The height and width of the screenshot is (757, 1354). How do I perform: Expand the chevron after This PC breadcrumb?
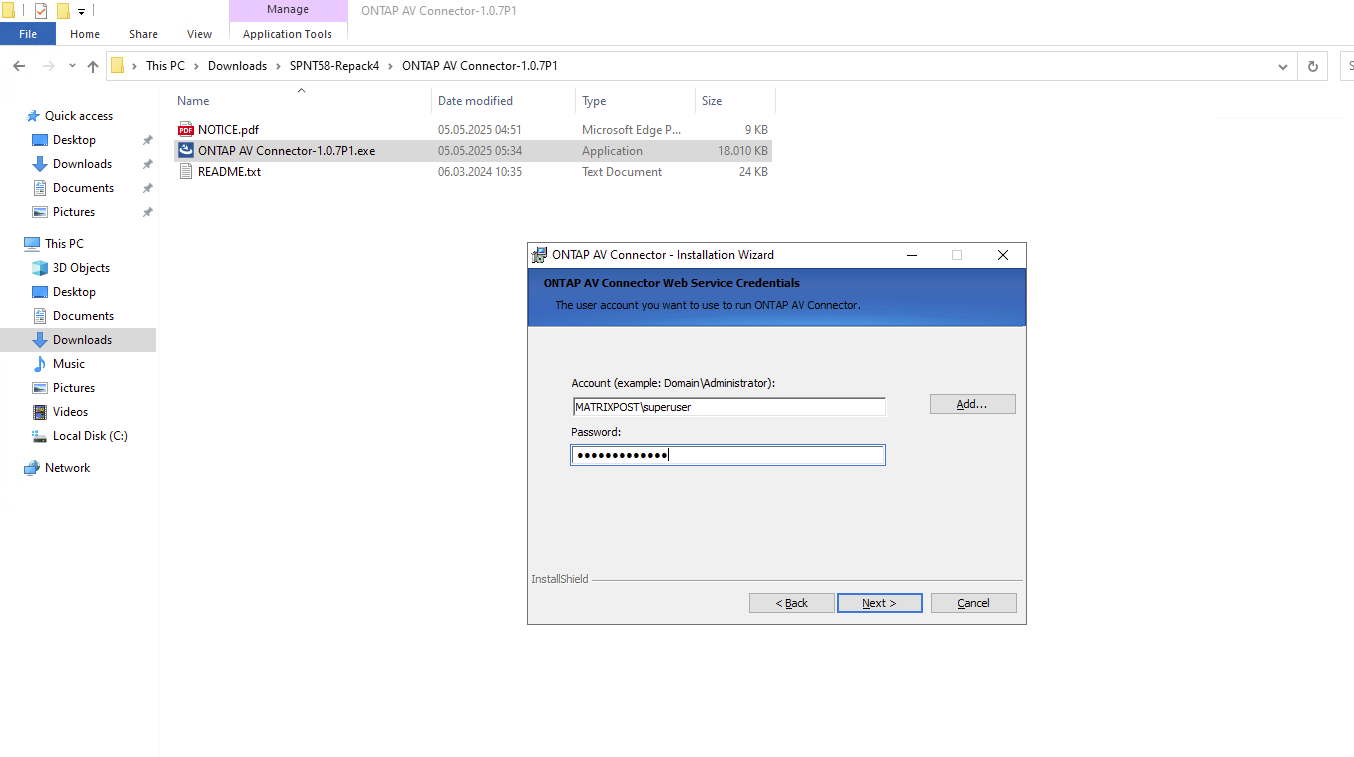(x=196, y=66)
